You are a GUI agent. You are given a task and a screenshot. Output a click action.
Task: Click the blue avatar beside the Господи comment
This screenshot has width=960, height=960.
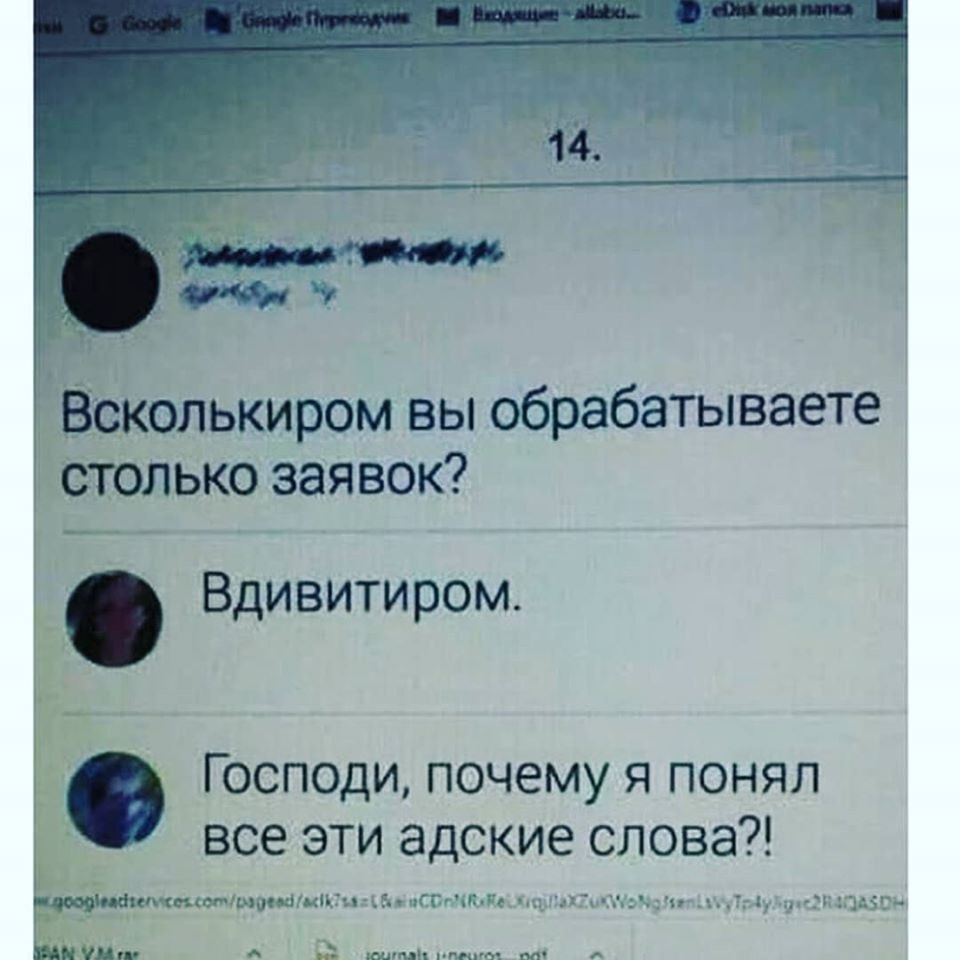116,800
